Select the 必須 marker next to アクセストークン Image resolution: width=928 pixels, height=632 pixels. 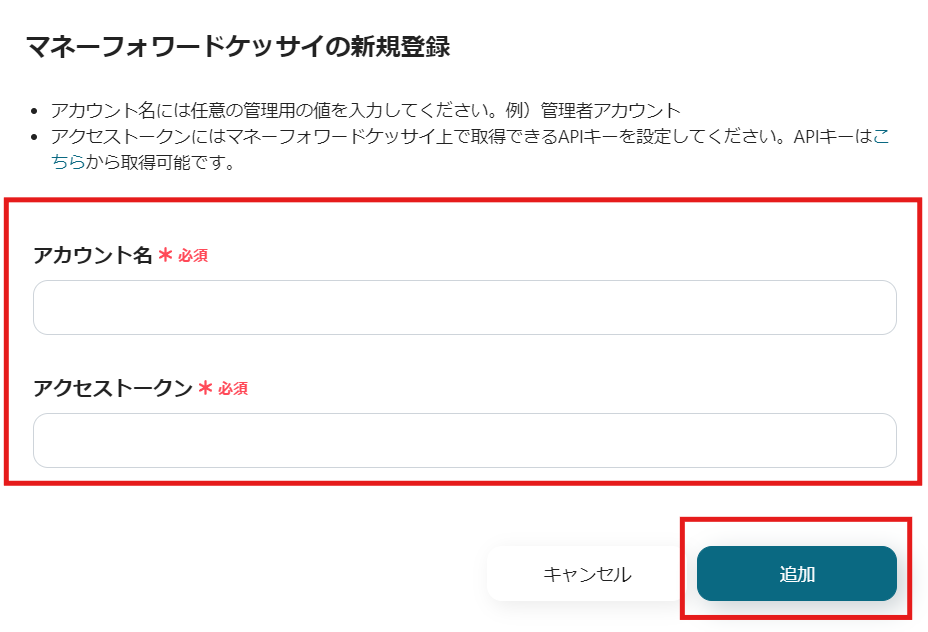click(233, 389)
